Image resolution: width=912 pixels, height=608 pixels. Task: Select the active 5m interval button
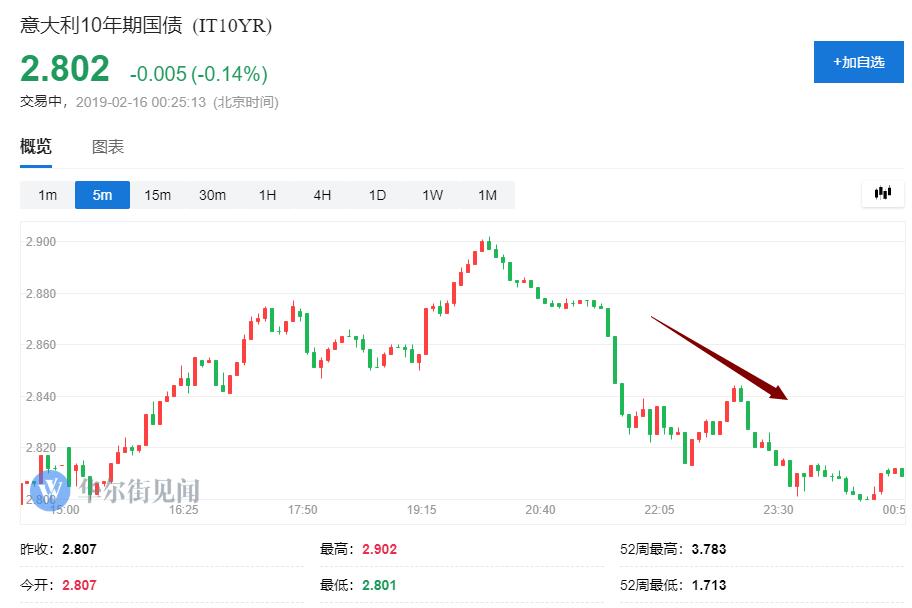[102, 195]
